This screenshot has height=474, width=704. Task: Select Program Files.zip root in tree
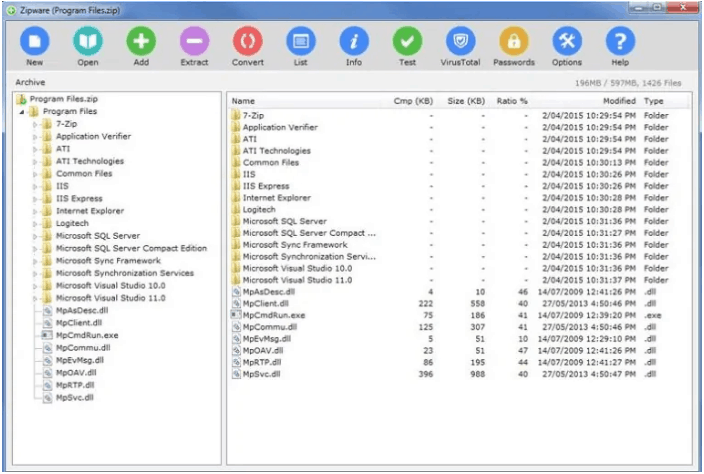[64, 99]
